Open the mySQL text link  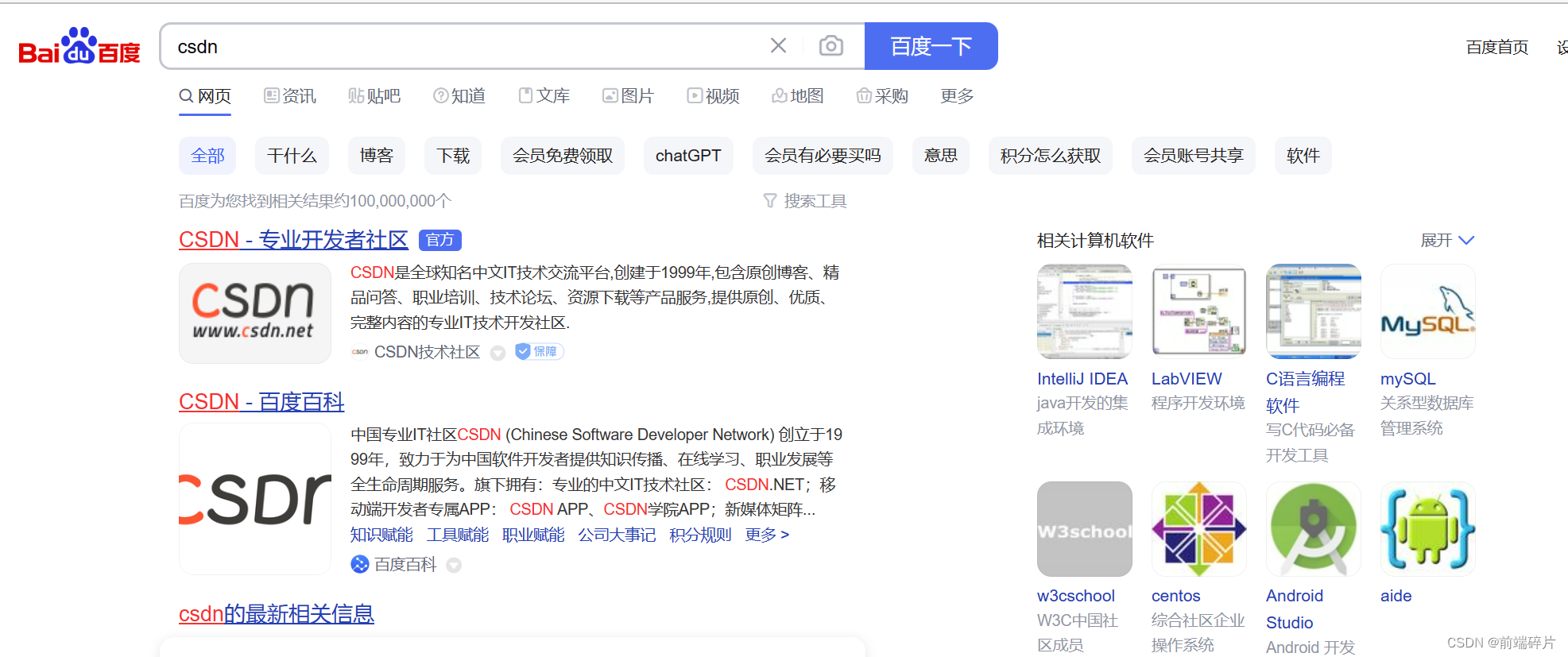[x=1407, y=379]
